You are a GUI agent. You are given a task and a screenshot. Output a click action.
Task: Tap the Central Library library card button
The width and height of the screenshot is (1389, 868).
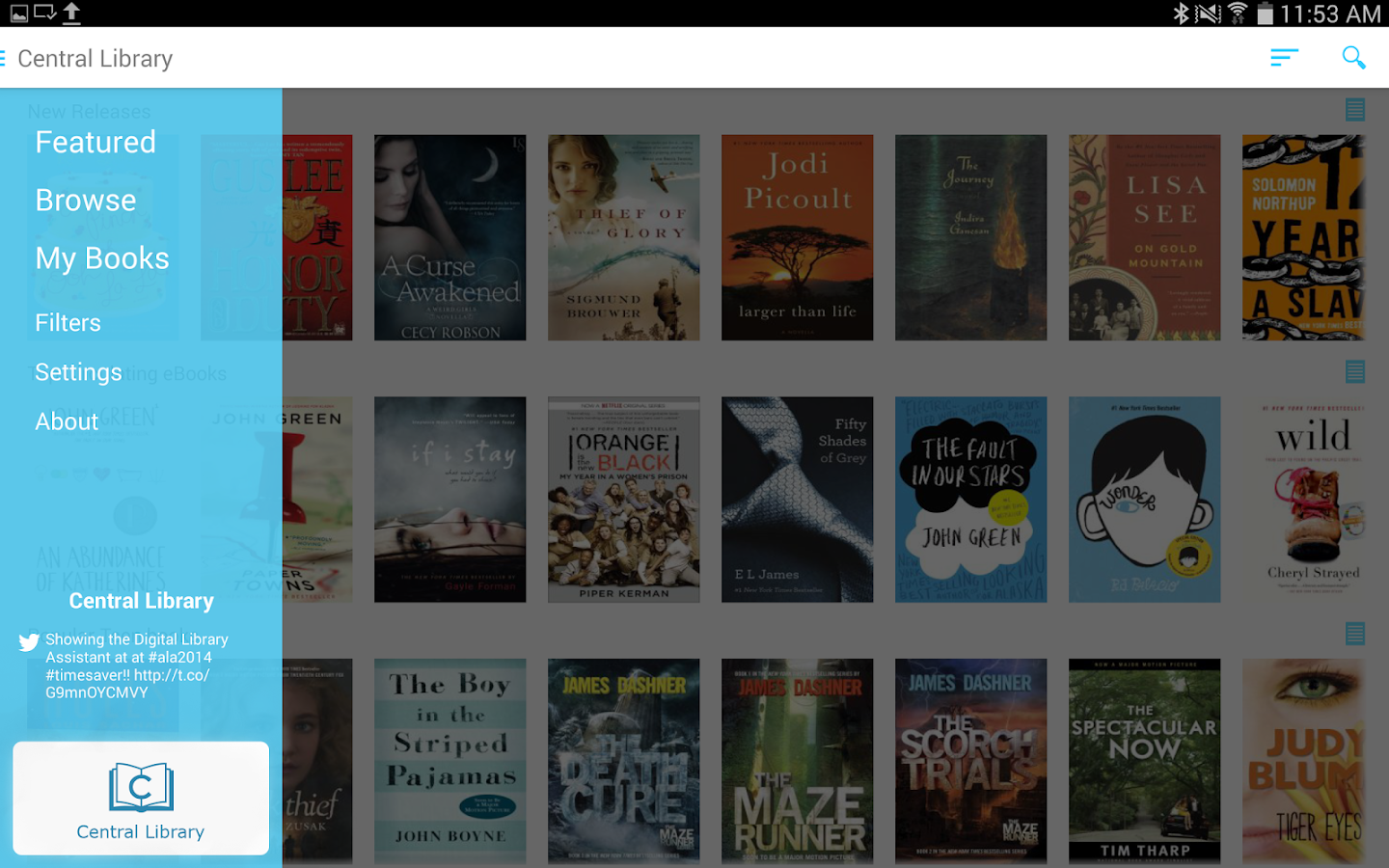pyautogui.click(x=141, y=799)
